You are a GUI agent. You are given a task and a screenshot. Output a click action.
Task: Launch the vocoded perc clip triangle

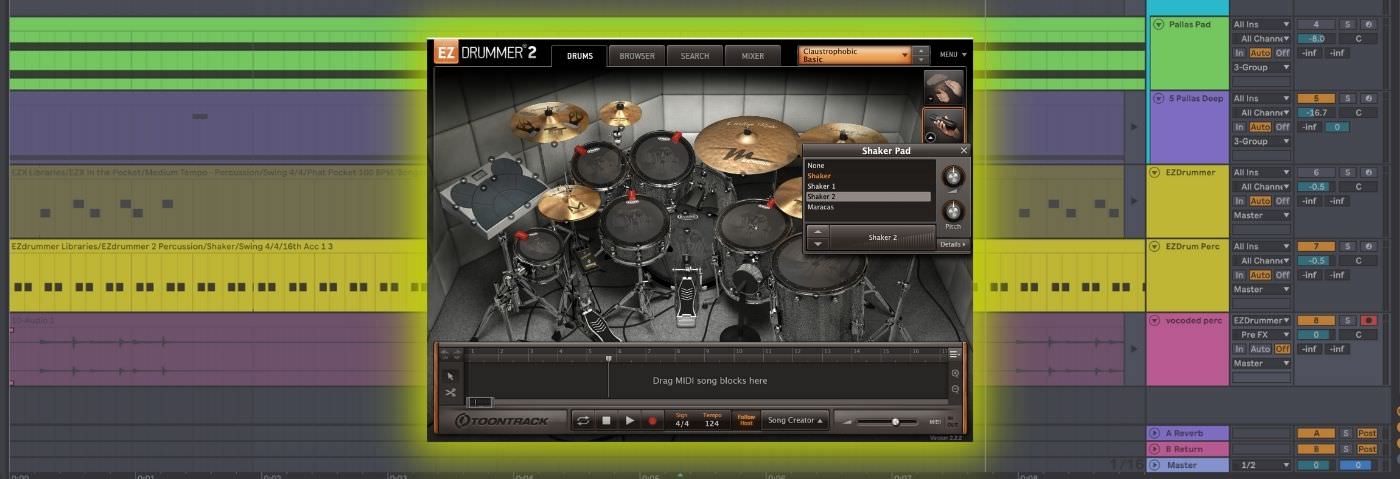(x=1133, y=349)
